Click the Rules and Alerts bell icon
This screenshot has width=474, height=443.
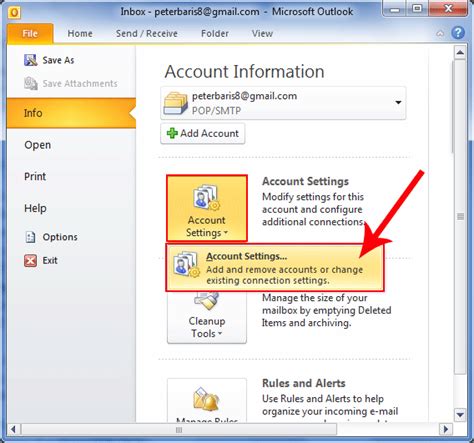pyautogui.click(x=207, y=399)
